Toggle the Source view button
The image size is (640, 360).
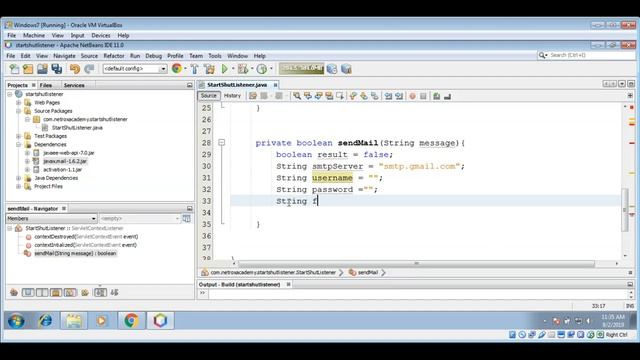coord(209,96)
